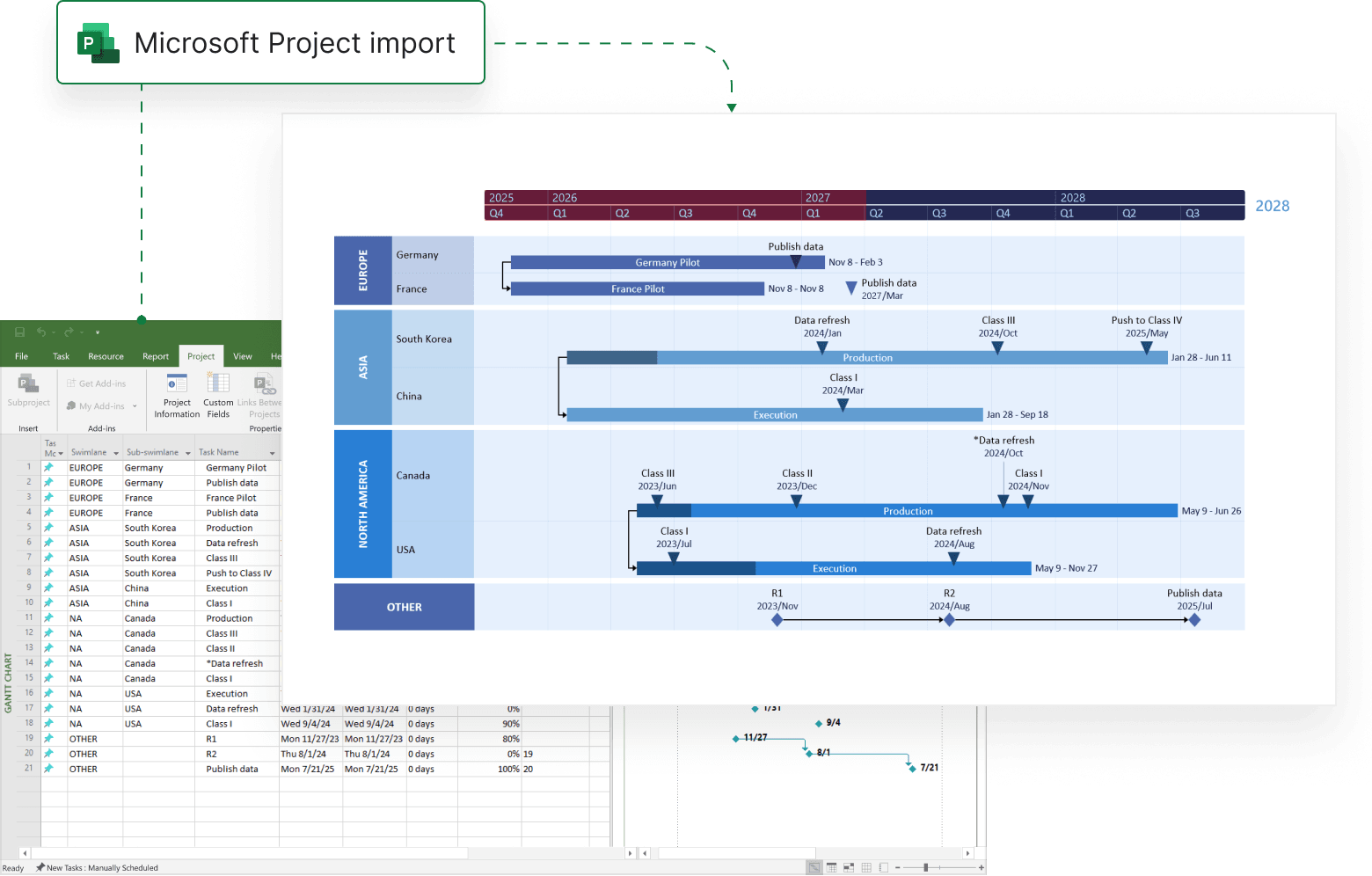Click the R1 2023/Nov milestone diamond
Image resolution: width=1372 pixels, height=876 pixels.
coord(777,620)
